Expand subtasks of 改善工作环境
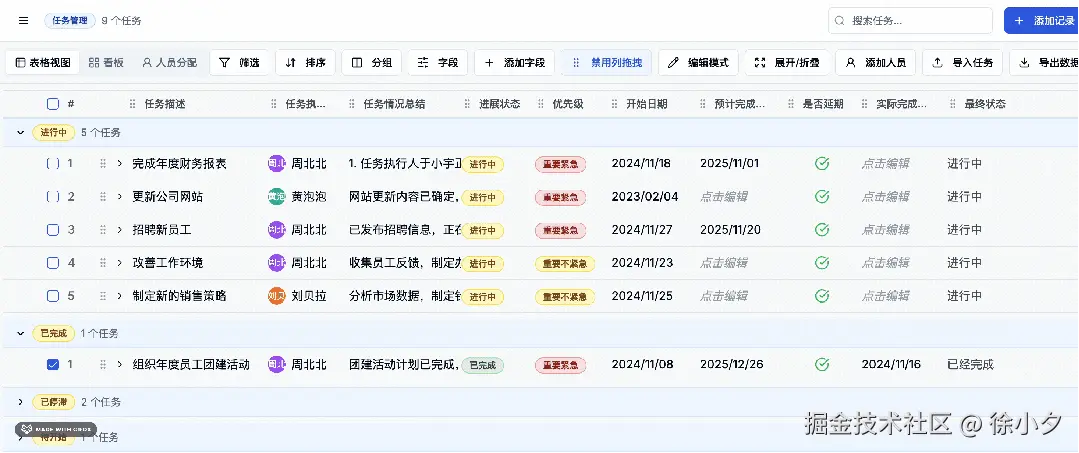 click(120, 263)
